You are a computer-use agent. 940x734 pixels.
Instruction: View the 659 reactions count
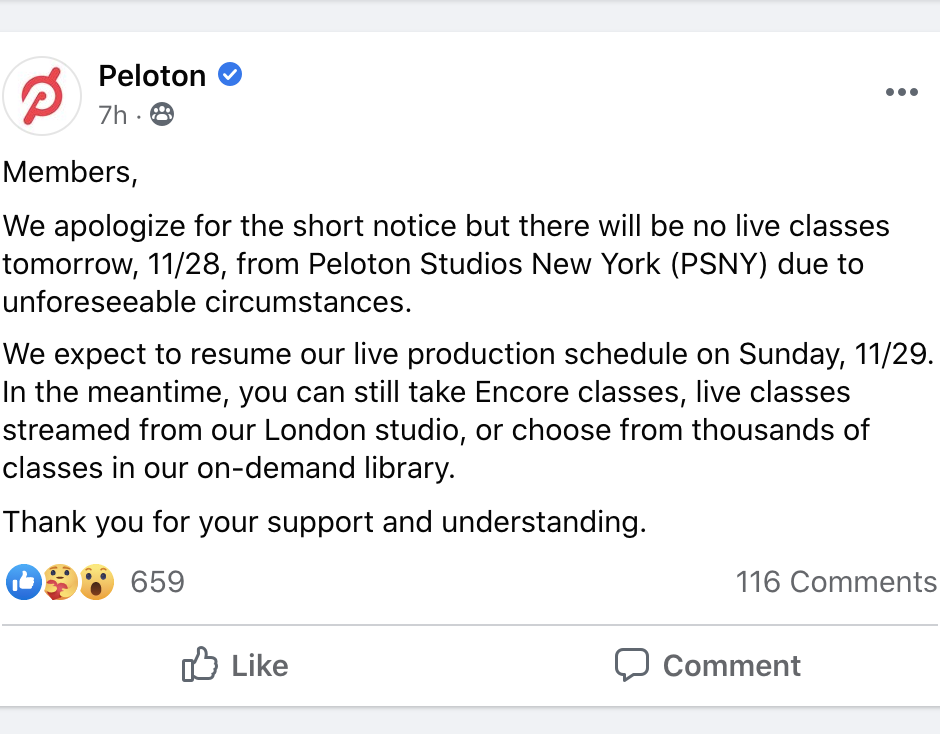(158, 582)
